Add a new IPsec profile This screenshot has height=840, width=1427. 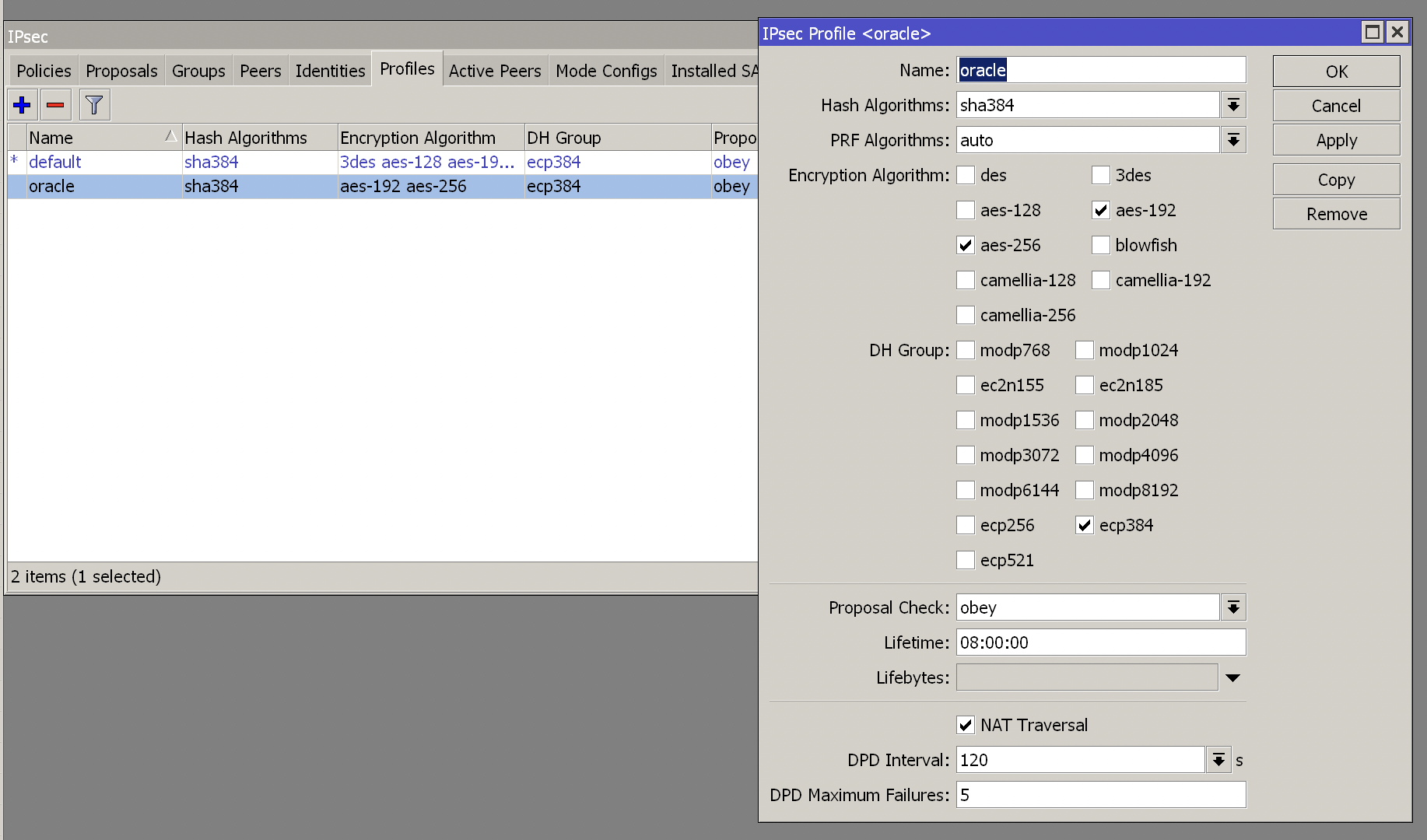point(22,104)
